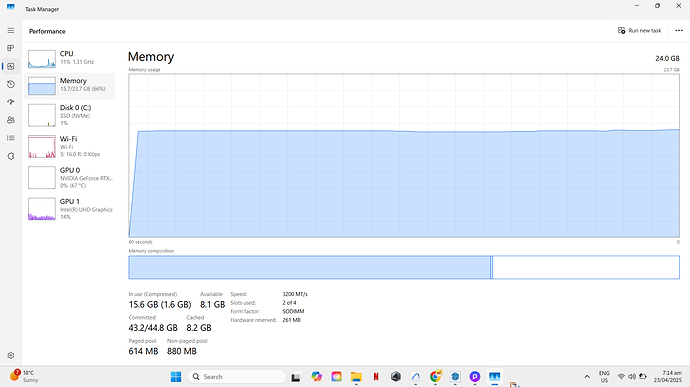The height and width of the screenshot is (387, 690).
Task: Click the Non-paged pool value 880 MB
Action: (182, 351)
